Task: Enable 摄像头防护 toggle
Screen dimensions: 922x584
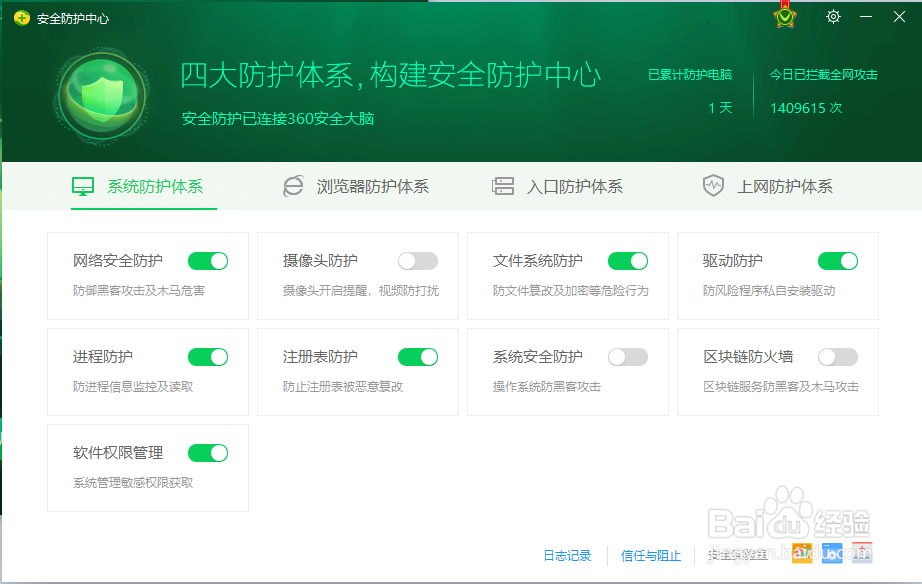Action: coord(418,261)
